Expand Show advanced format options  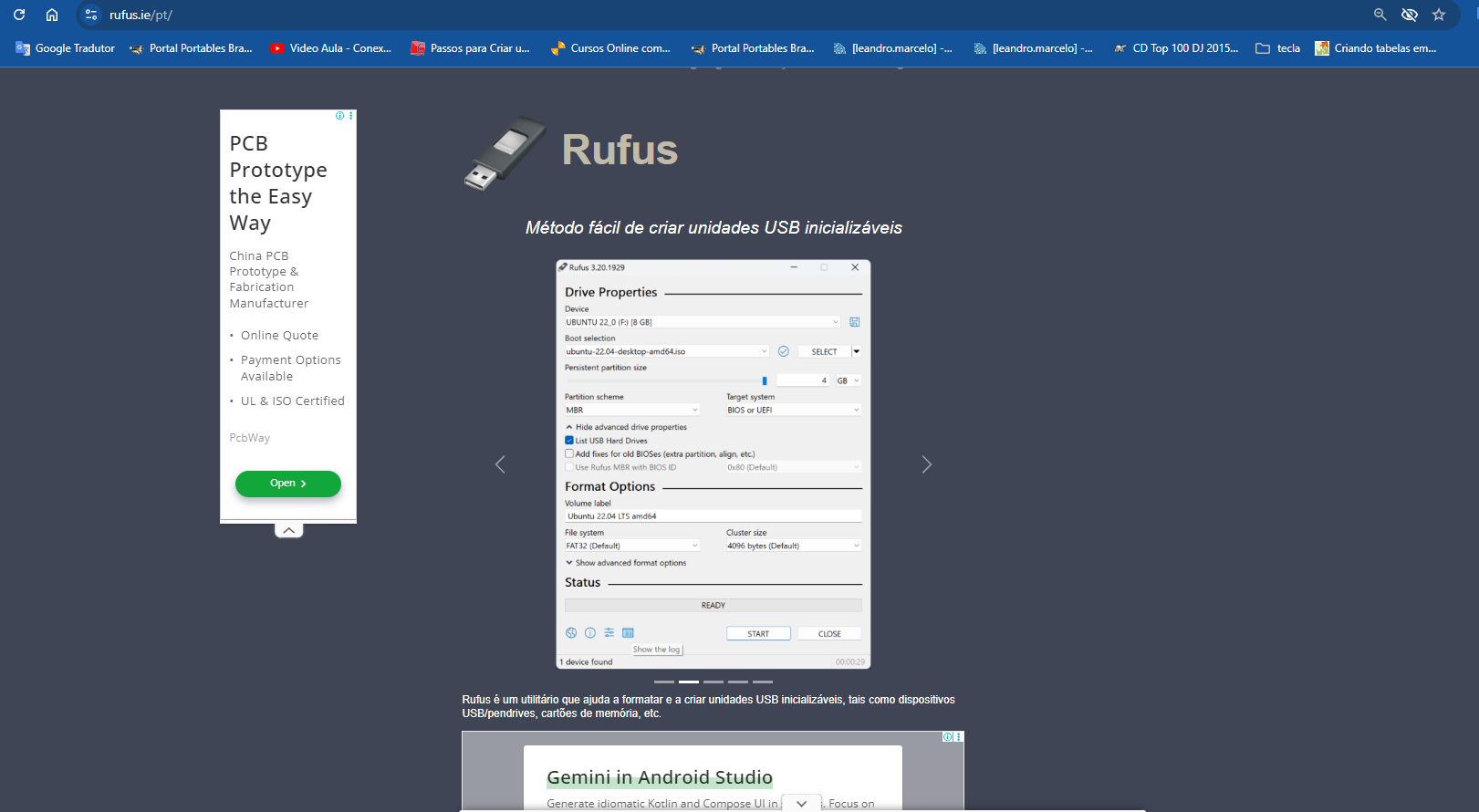[x=626, y=563]
